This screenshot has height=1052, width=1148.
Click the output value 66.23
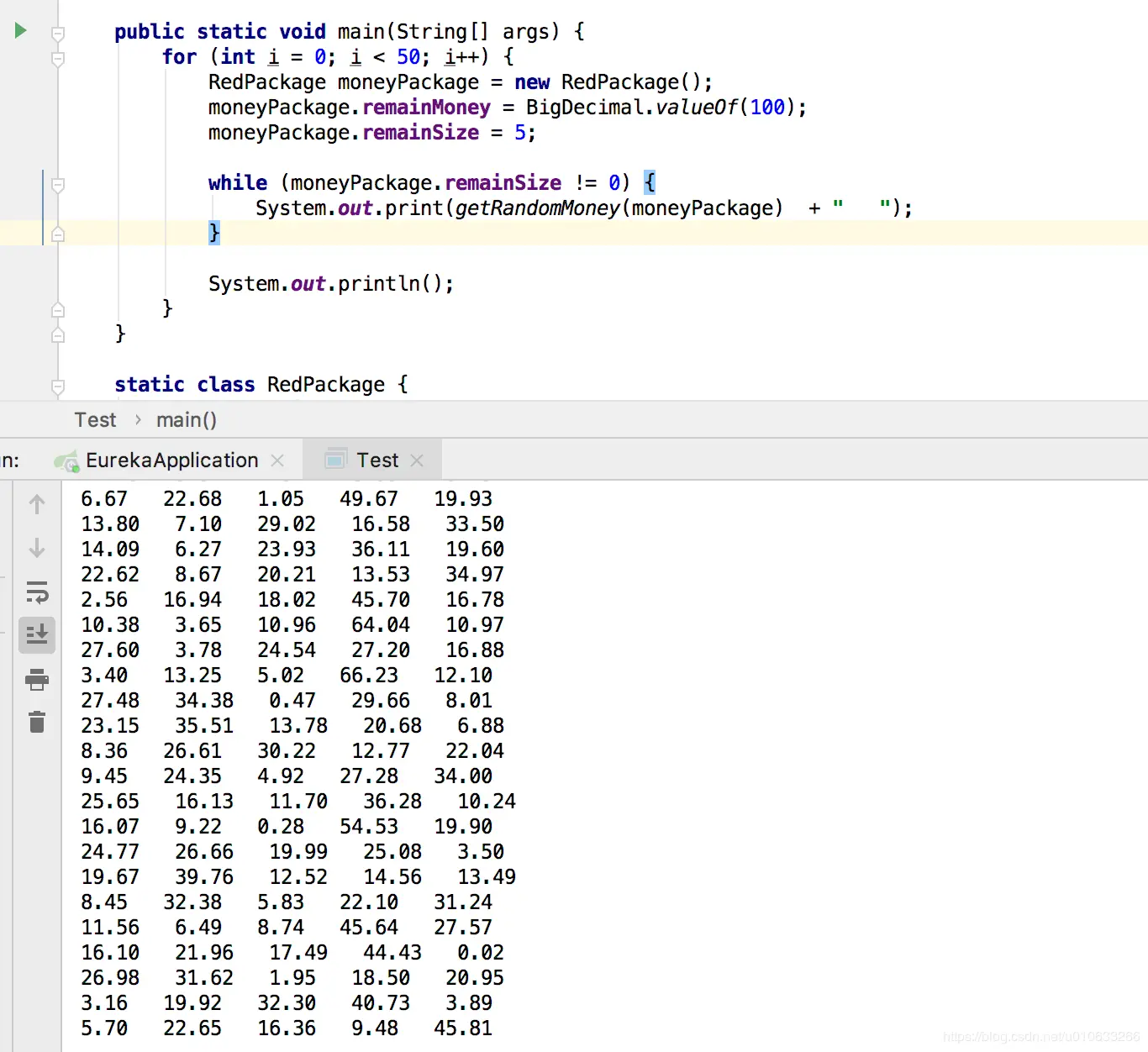click(369, 676)
